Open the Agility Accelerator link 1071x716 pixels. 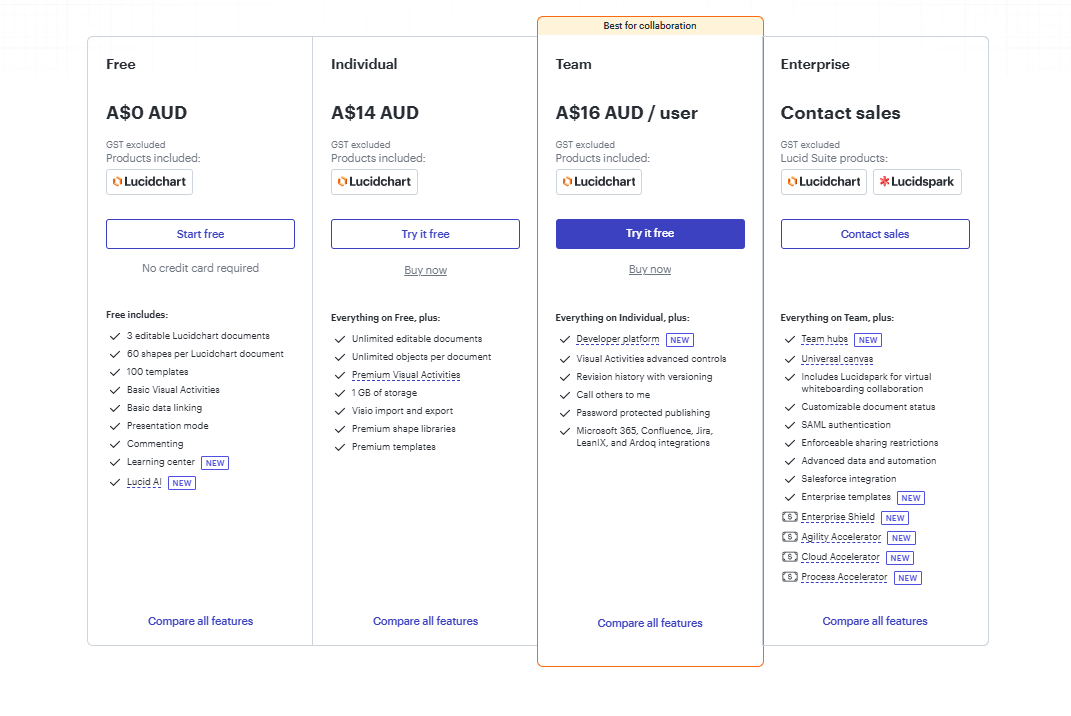(841, 538)
